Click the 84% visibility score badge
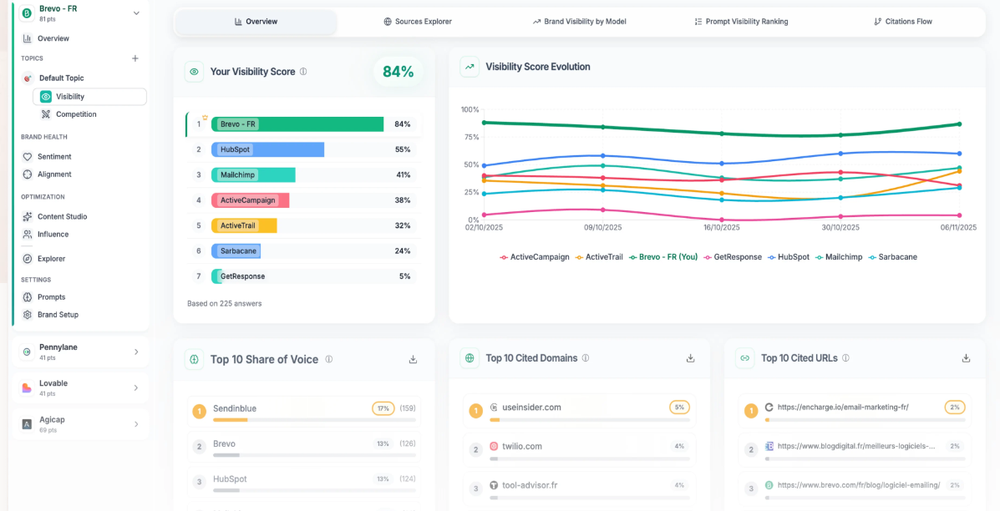 (398, 72)
